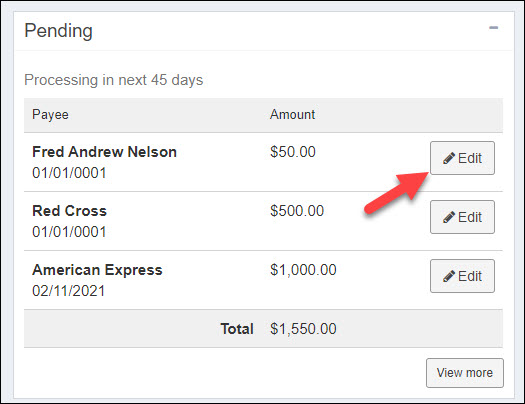Click the Payee column header
Screen dimensions: 525x404
[x=50, y=114]
